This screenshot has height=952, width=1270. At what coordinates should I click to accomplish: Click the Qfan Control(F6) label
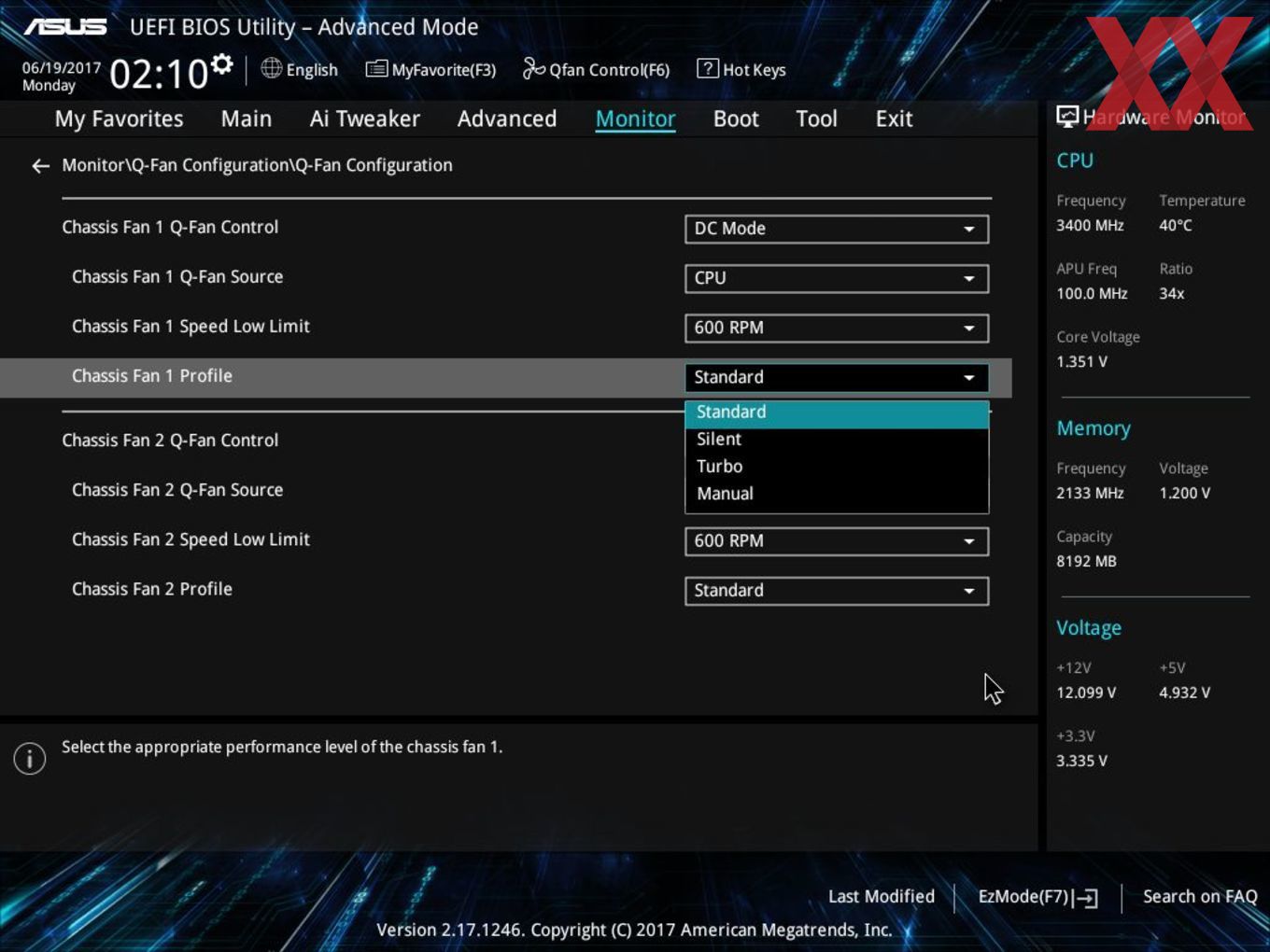click(609, 70)
